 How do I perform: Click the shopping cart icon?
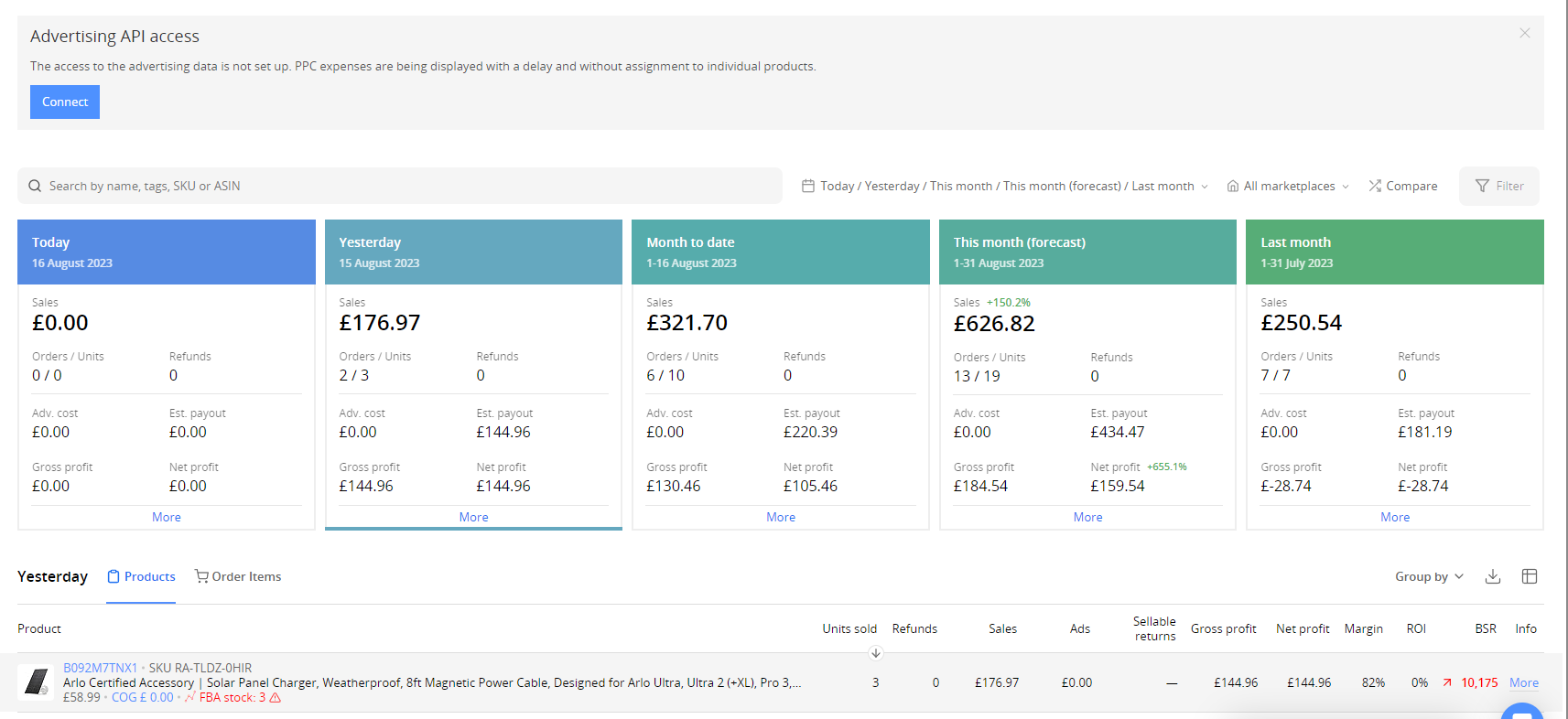201,576
